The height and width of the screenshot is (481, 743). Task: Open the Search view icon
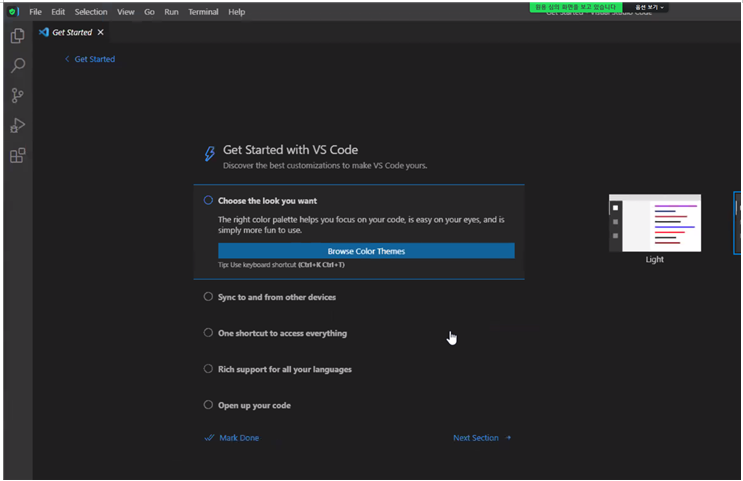[x=18, y=65]
